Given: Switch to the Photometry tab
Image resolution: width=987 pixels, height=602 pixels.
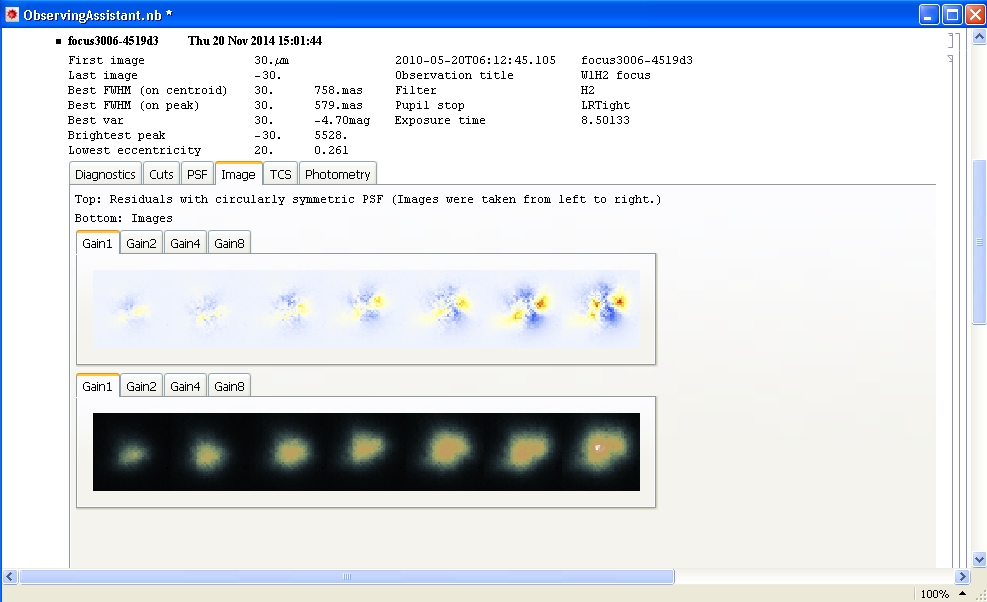Looking at the screenshot, I should 337,174.
